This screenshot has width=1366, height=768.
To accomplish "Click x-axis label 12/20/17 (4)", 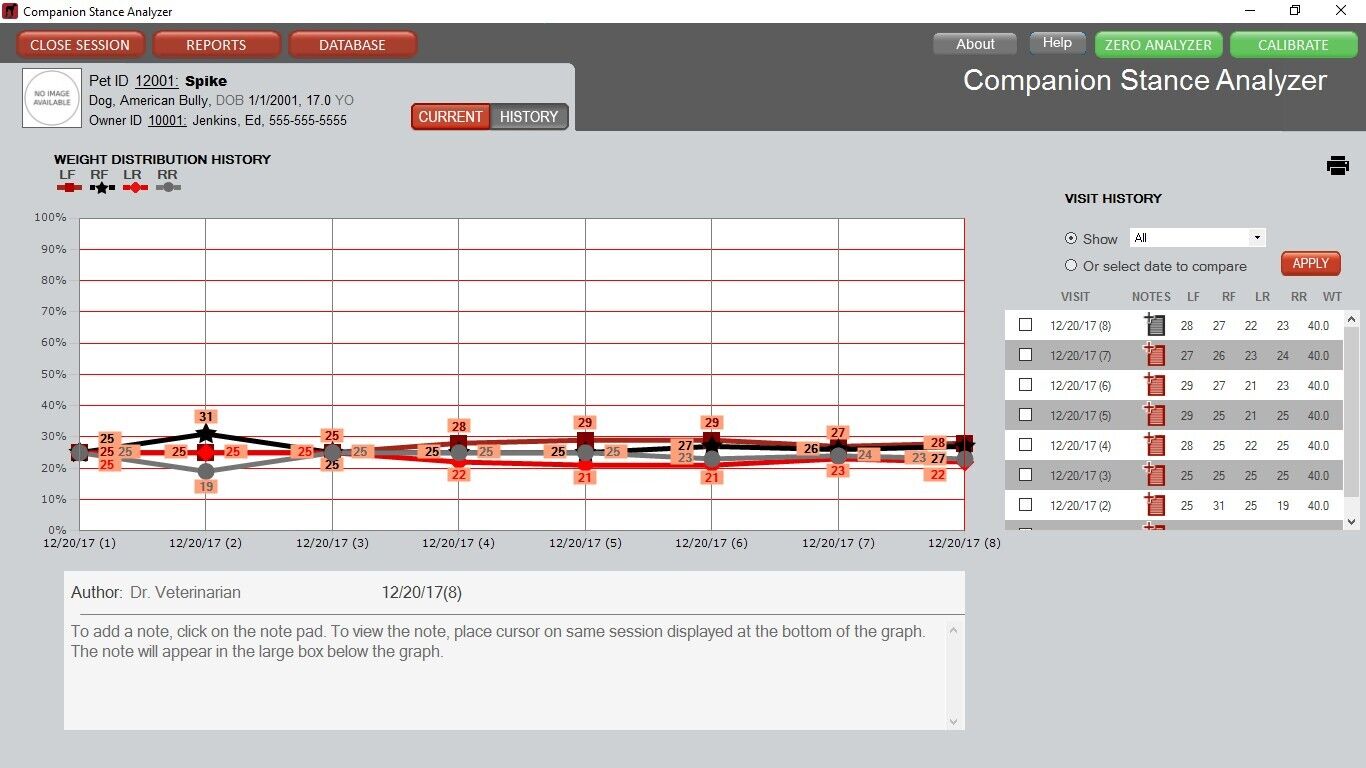I will (459, 543).
